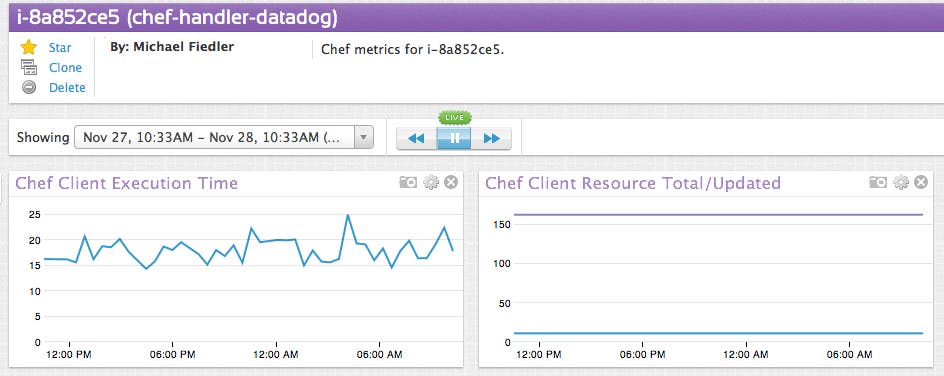Star this dashboard via Star link

click(60, 48)
